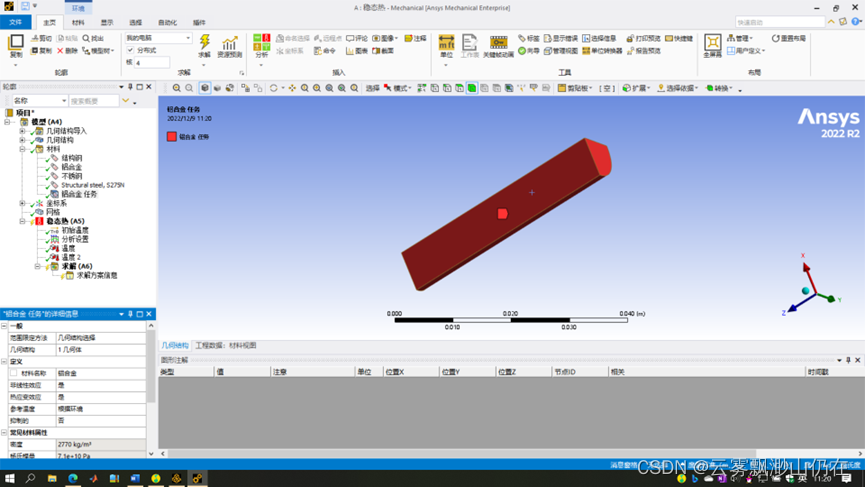The image size is (865, 487).
Task: Toggle the checkbox beside 材料名称 property
Action: point(14,373)
